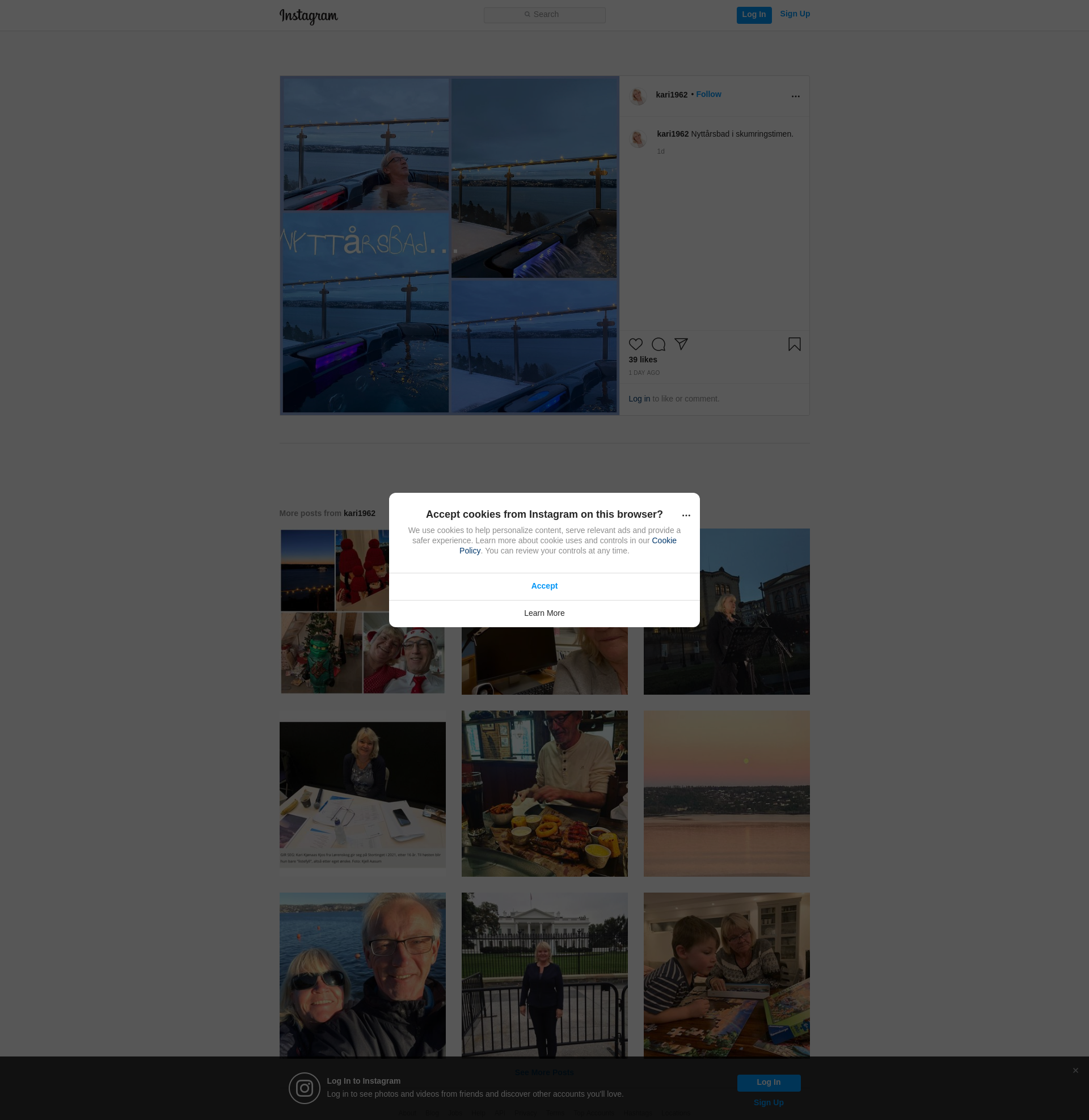The width and height of the screenshot is (1089, 1120).
Task: Click See More Posts link
Action: pos(544,1072)
